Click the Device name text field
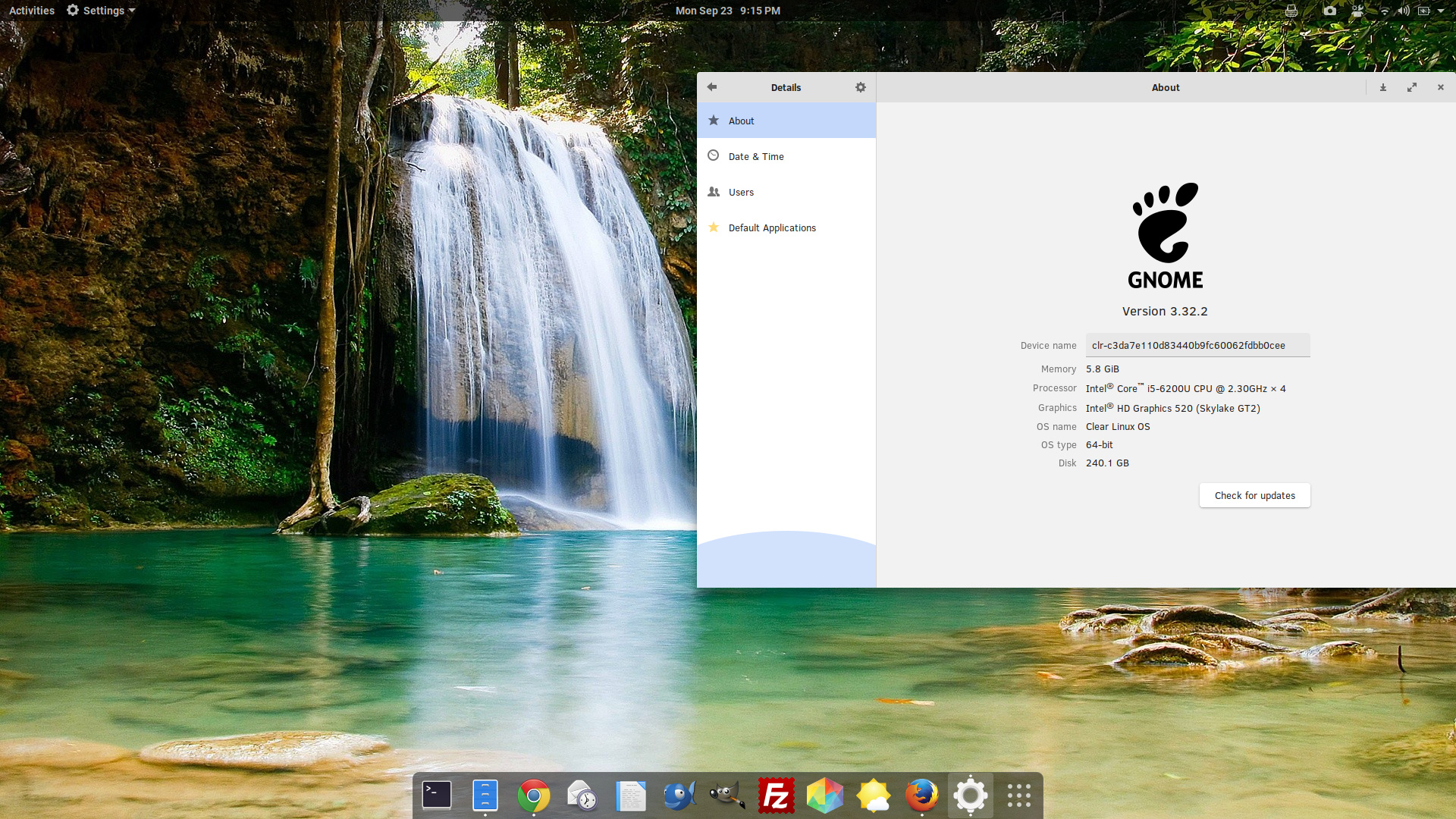The width and height of the screenshot is (1456, 819). pyautogui.click(x=1197, y=345)
